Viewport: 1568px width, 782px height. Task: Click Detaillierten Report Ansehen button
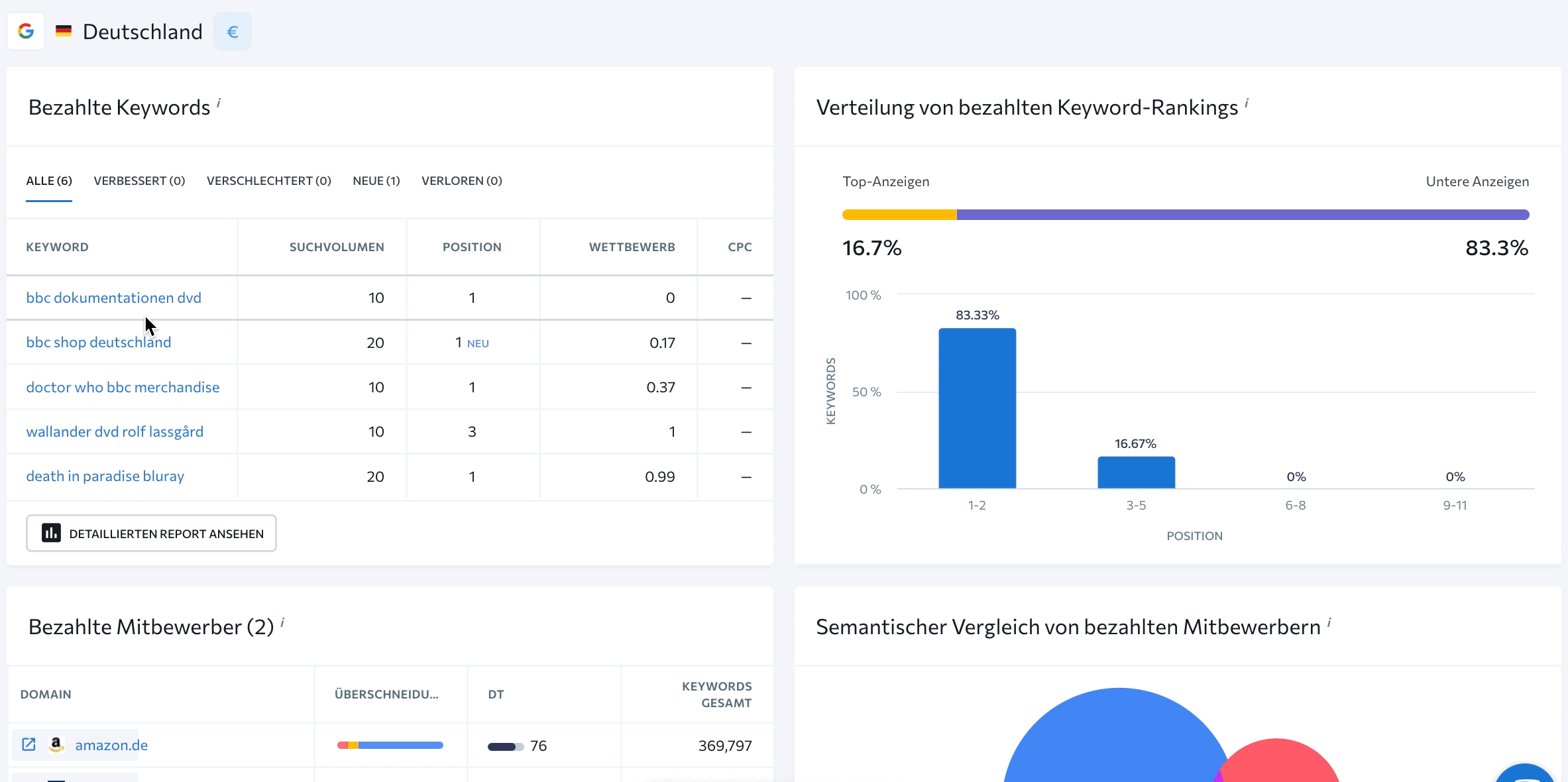pos(151,533)
